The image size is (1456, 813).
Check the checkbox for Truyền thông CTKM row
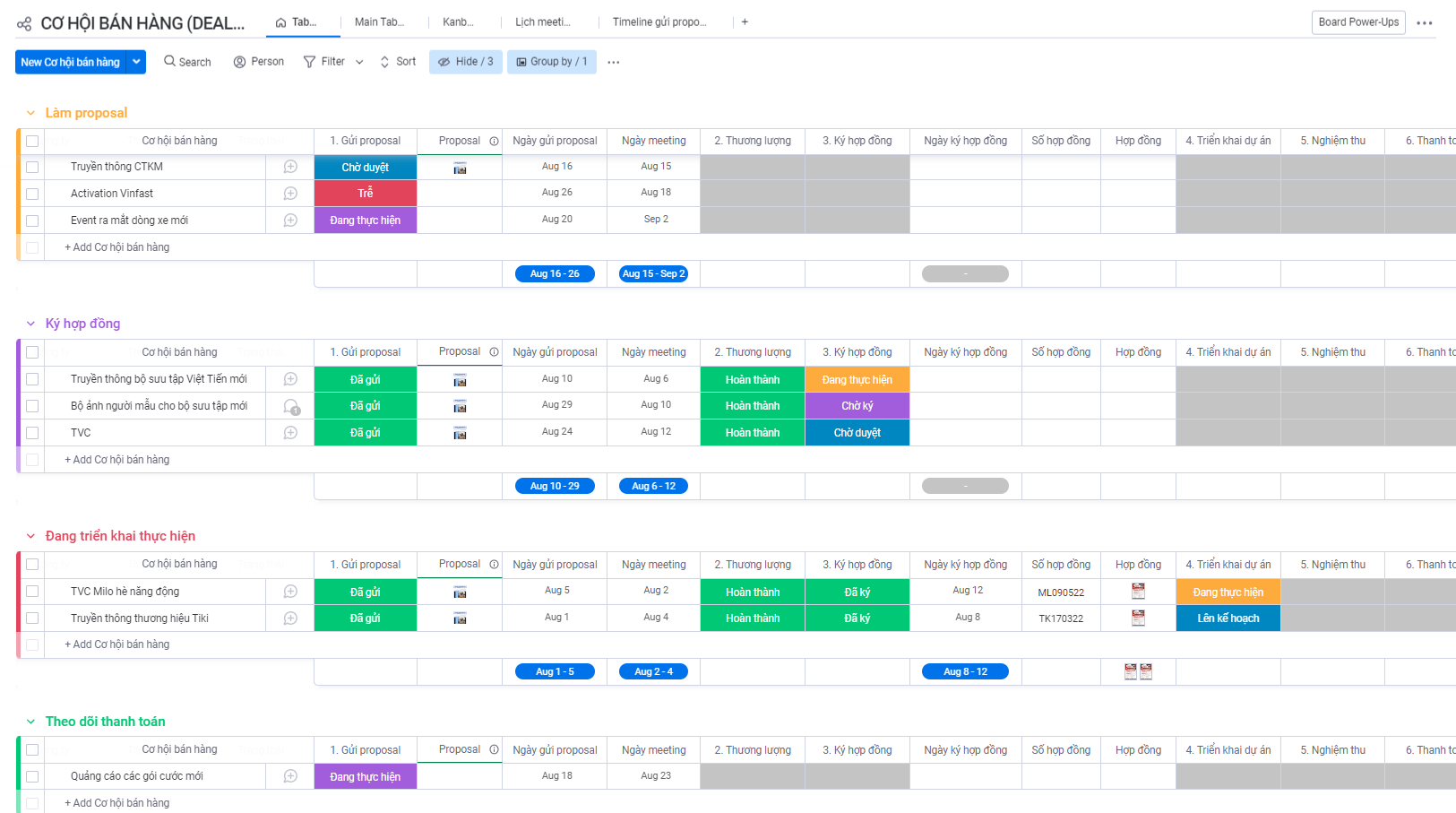[x=31, y=166]
